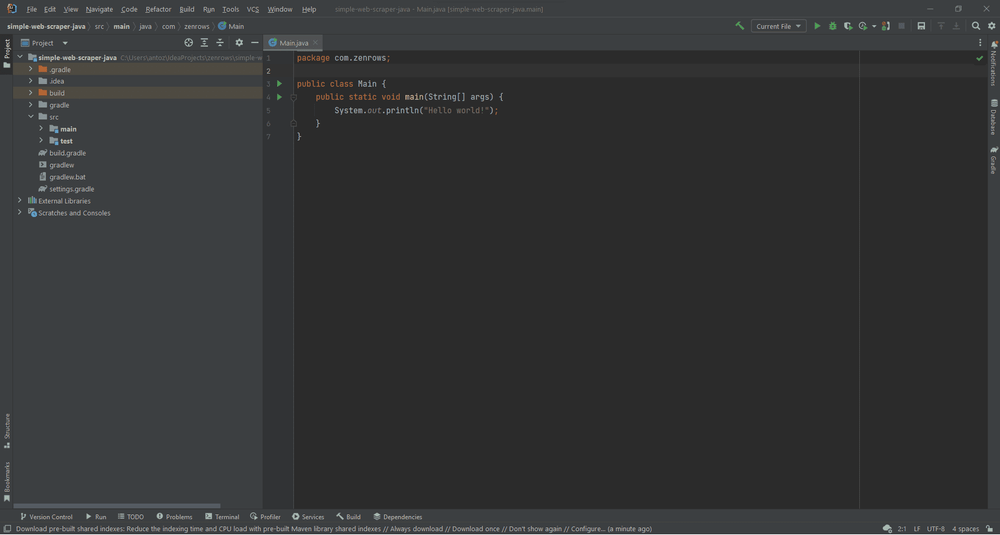The height and width of the screenshot is (535, 1000).
Task: Run the current file with the green play button
Action: [x=818, y=26]
